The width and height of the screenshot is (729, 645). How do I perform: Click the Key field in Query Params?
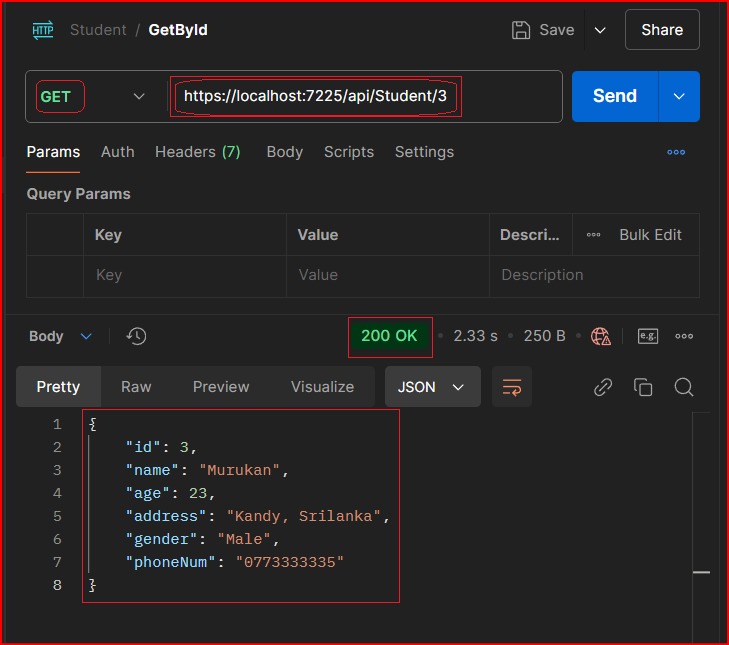point(185,275)
